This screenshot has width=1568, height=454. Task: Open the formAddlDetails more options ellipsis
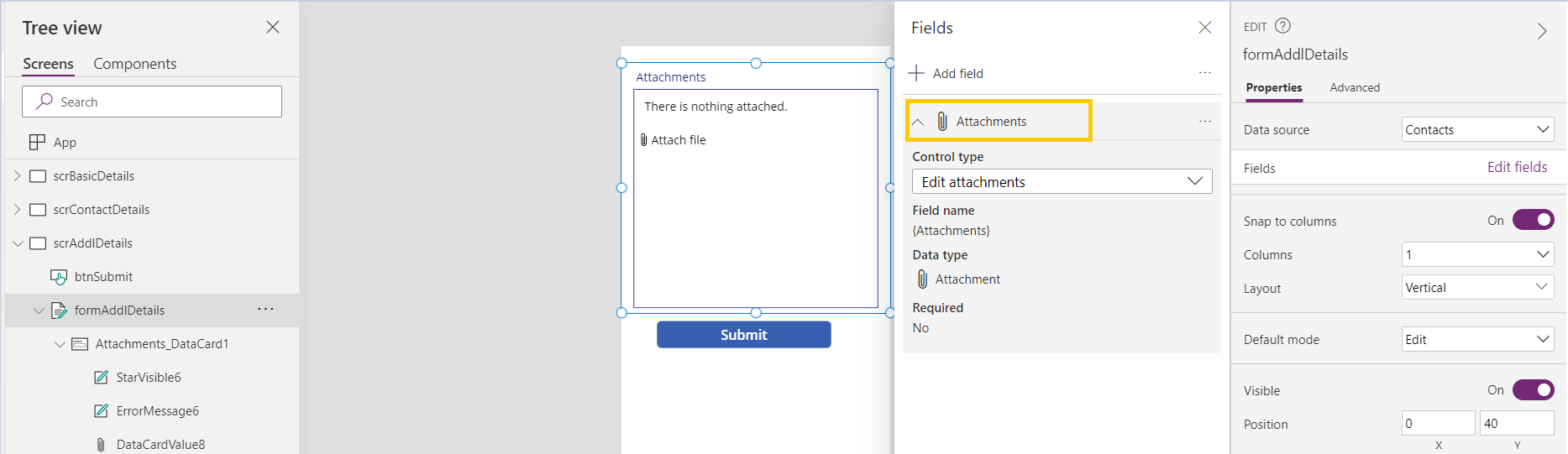pos(265,310)
